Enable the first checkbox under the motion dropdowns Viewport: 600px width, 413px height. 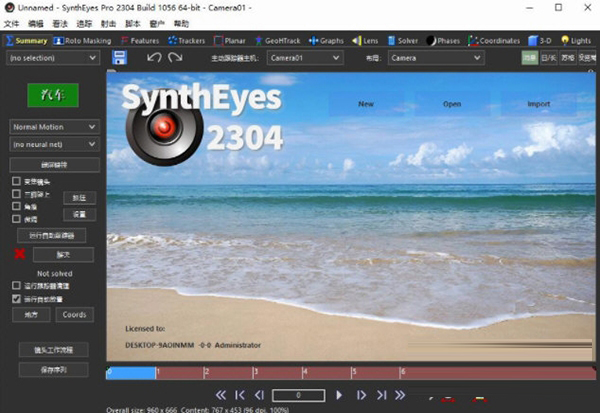pos(16,181)
